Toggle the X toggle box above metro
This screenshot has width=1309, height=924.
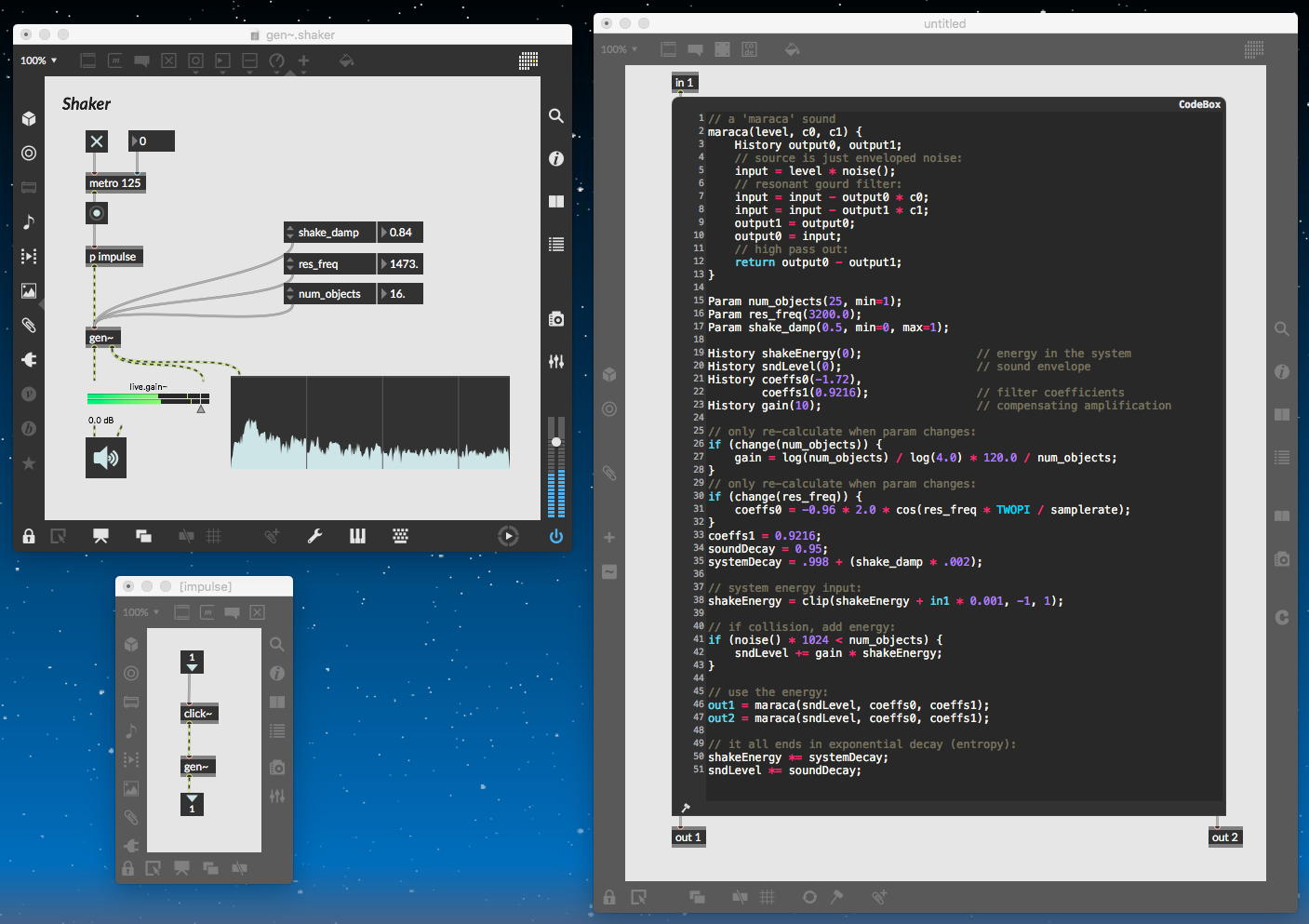(97, 141)
